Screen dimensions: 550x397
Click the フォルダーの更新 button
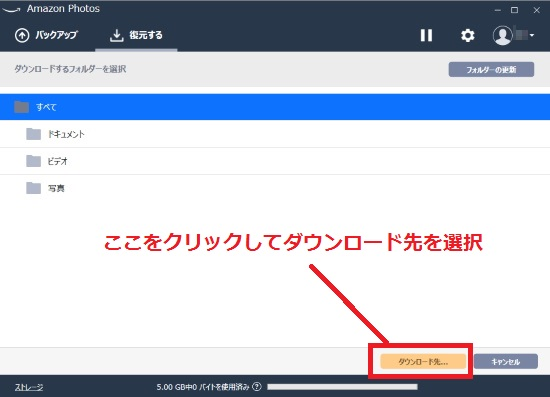[491, 69]
